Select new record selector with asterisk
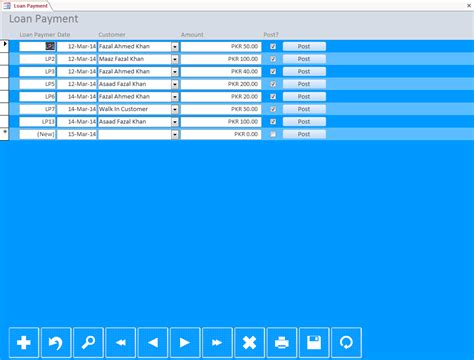The height and width of the screenshot is (360, 474). [x=4, y=134]
